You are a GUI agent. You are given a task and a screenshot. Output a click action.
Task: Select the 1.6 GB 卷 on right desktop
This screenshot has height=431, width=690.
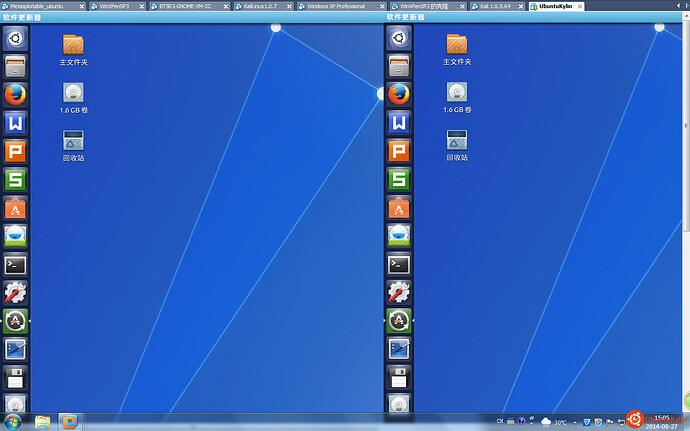(457, 97)
